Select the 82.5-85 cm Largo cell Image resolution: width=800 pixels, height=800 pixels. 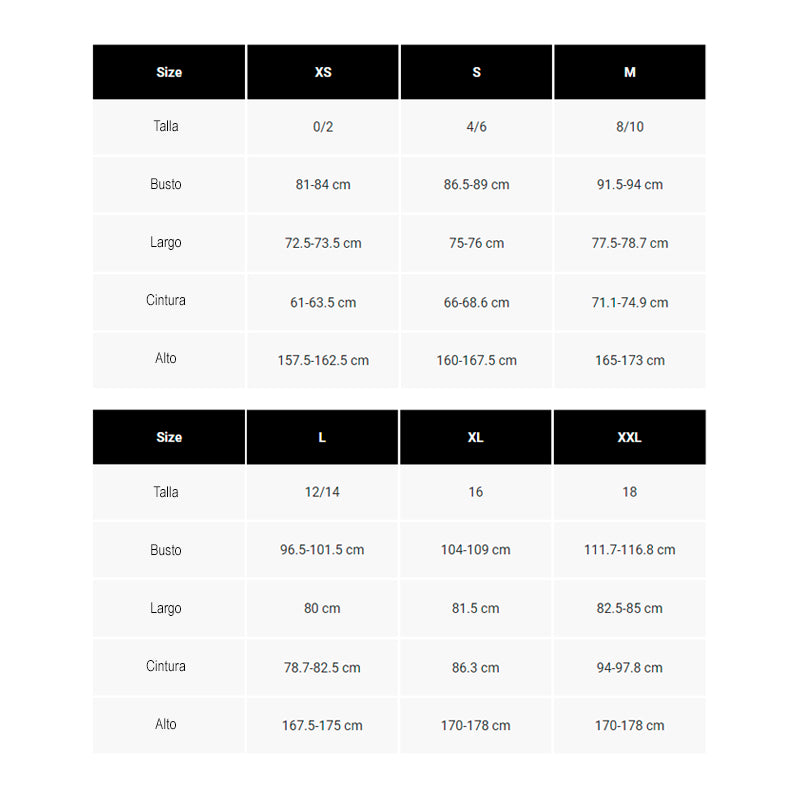coord(630,608)
